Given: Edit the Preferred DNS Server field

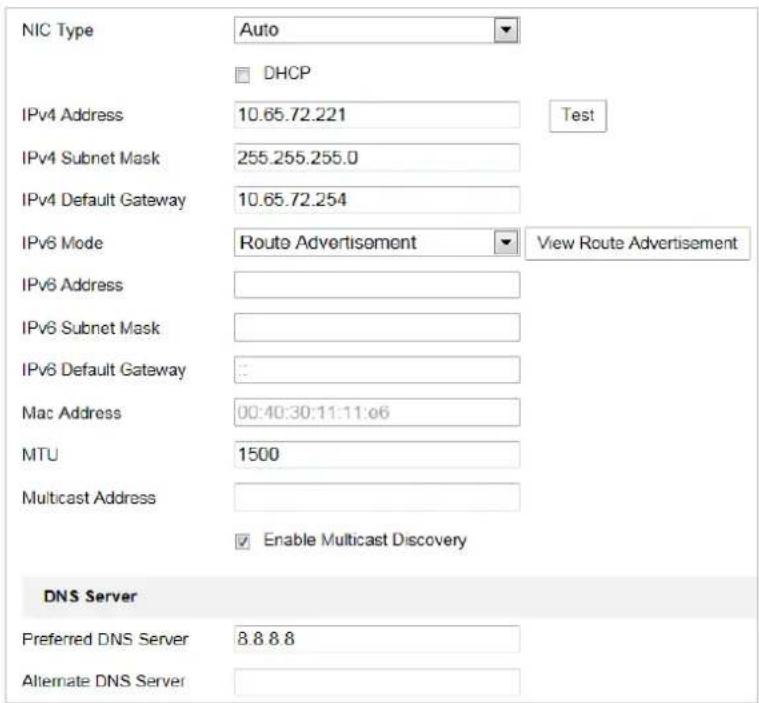Looking at the screenshot, I should pos(377,639).
